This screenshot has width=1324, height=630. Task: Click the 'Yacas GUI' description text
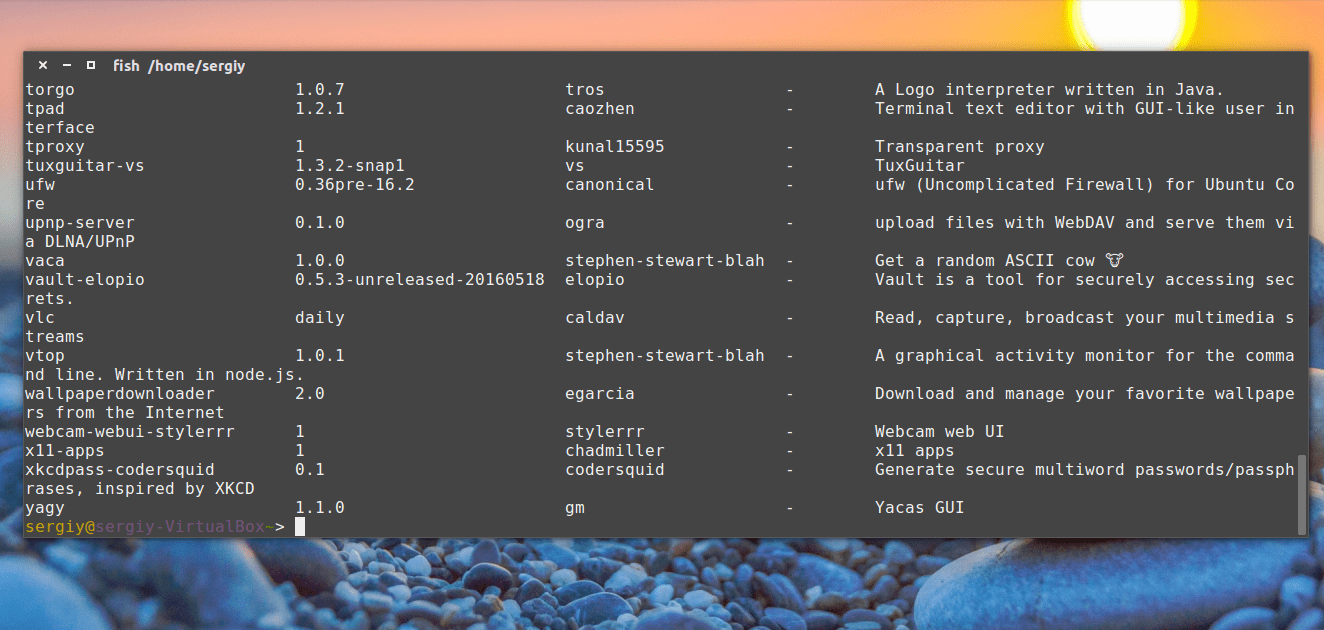pos(919,508)
